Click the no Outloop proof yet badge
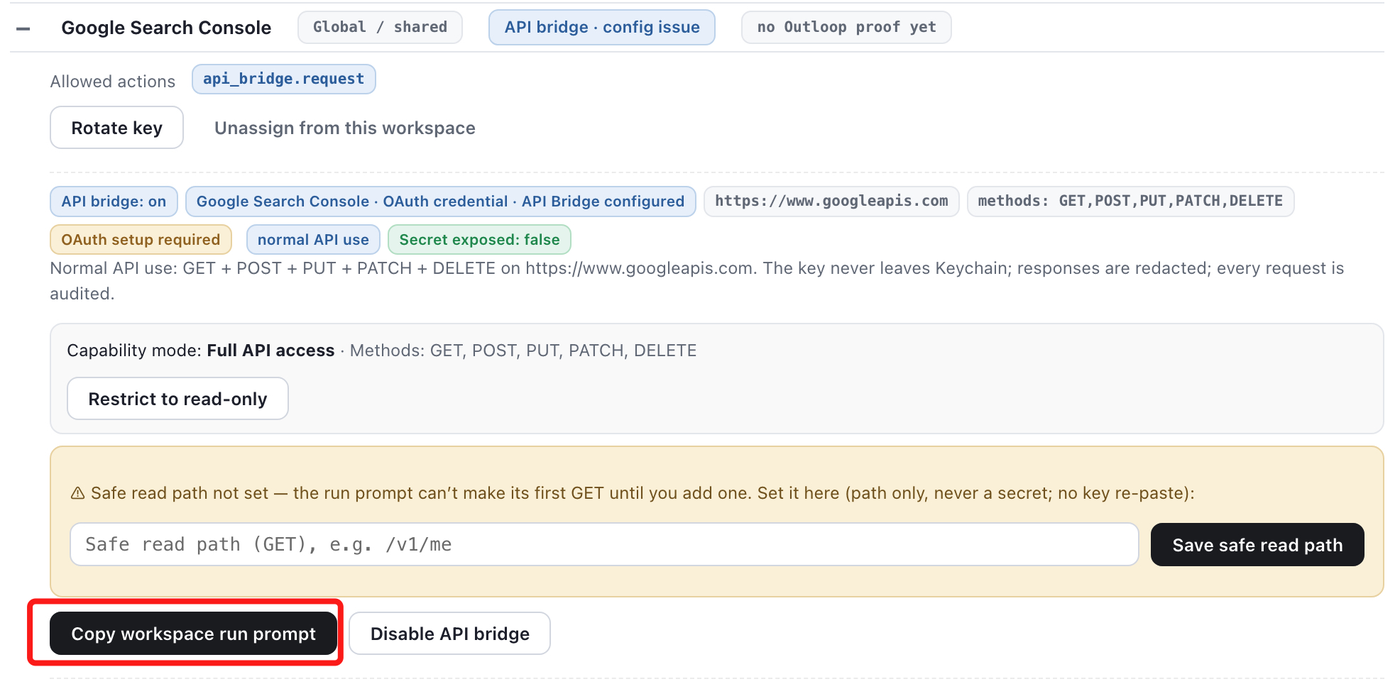Screen dimensions: 1400x684 846,27
